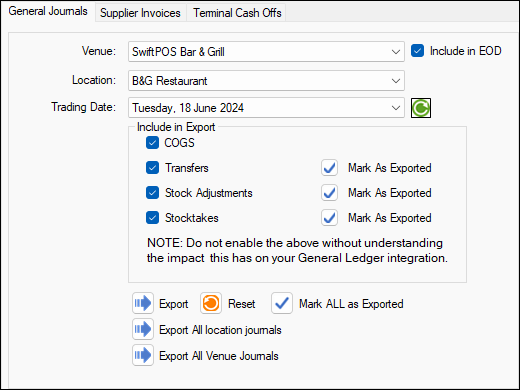This screenshot has width=520, height=390.
Task: Untick the Stocktakes checkbox
Action: [x=152, y=218]
